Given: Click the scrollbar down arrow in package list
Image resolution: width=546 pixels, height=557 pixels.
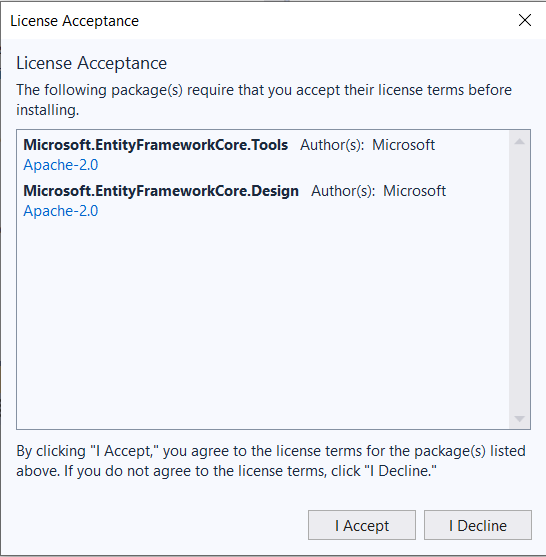Looking at the screenshot, I should [x=519, y=419].
